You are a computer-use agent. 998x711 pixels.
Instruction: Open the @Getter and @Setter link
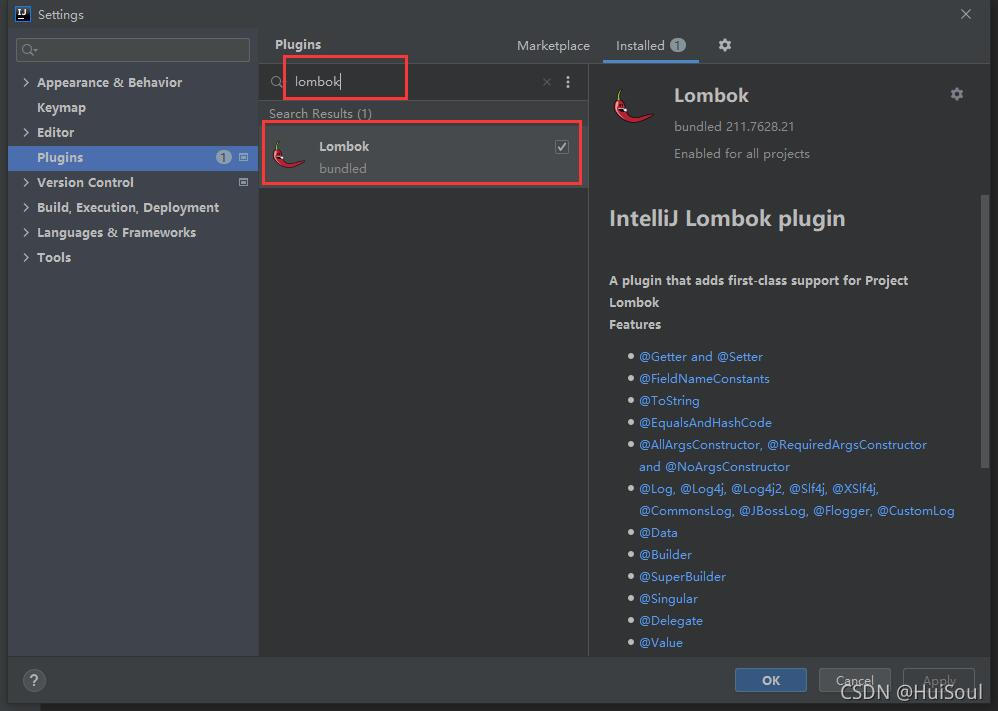[701, 356]
